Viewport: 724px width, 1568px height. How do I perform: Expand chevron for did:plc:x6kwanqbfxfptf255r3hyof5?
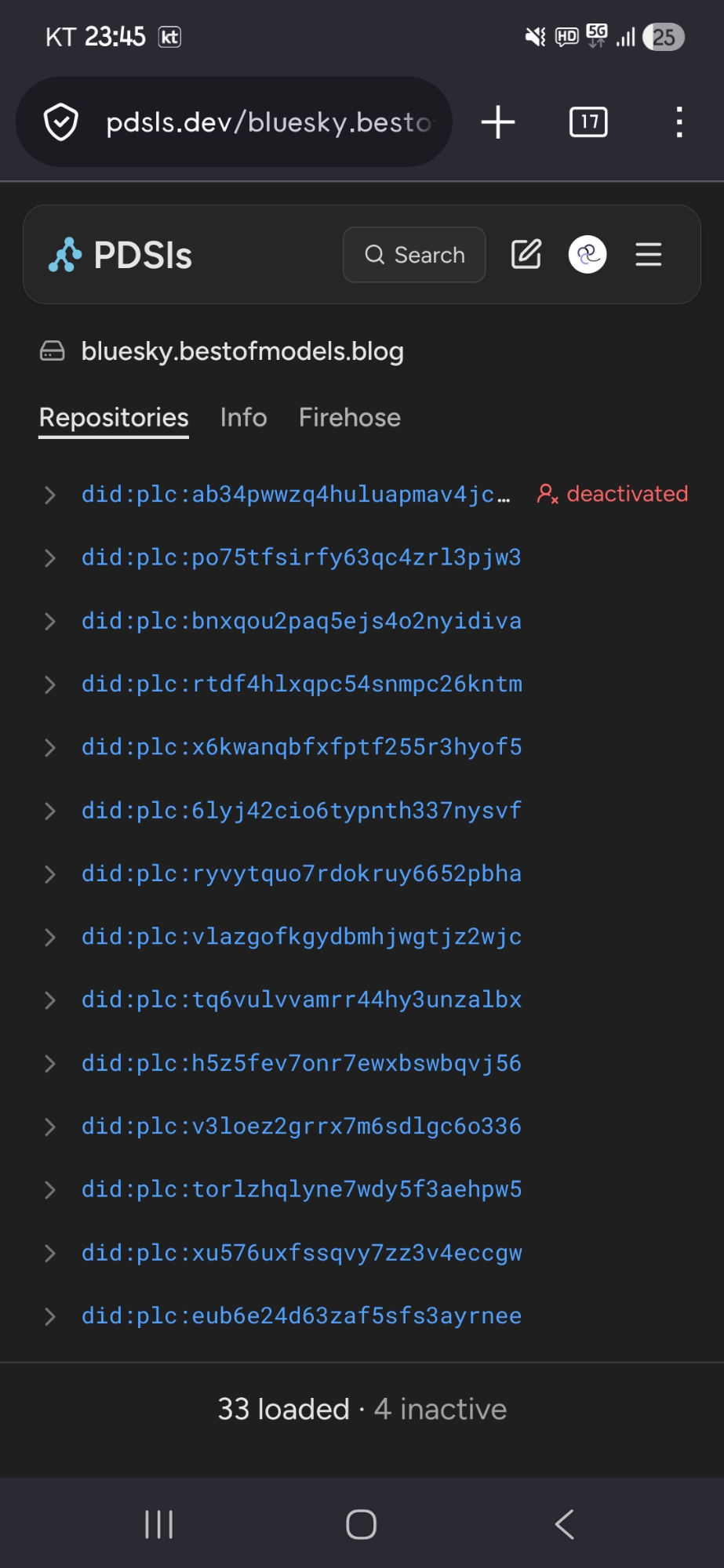pyautogui.click(x=50, y=748)
